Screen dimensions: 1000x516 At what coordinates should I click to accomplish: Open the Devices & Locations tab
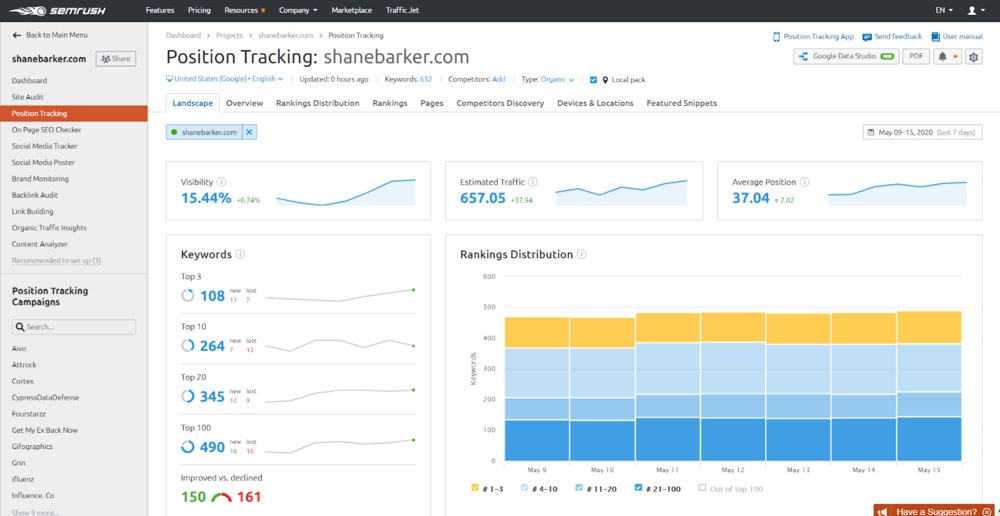click(595, 103)
